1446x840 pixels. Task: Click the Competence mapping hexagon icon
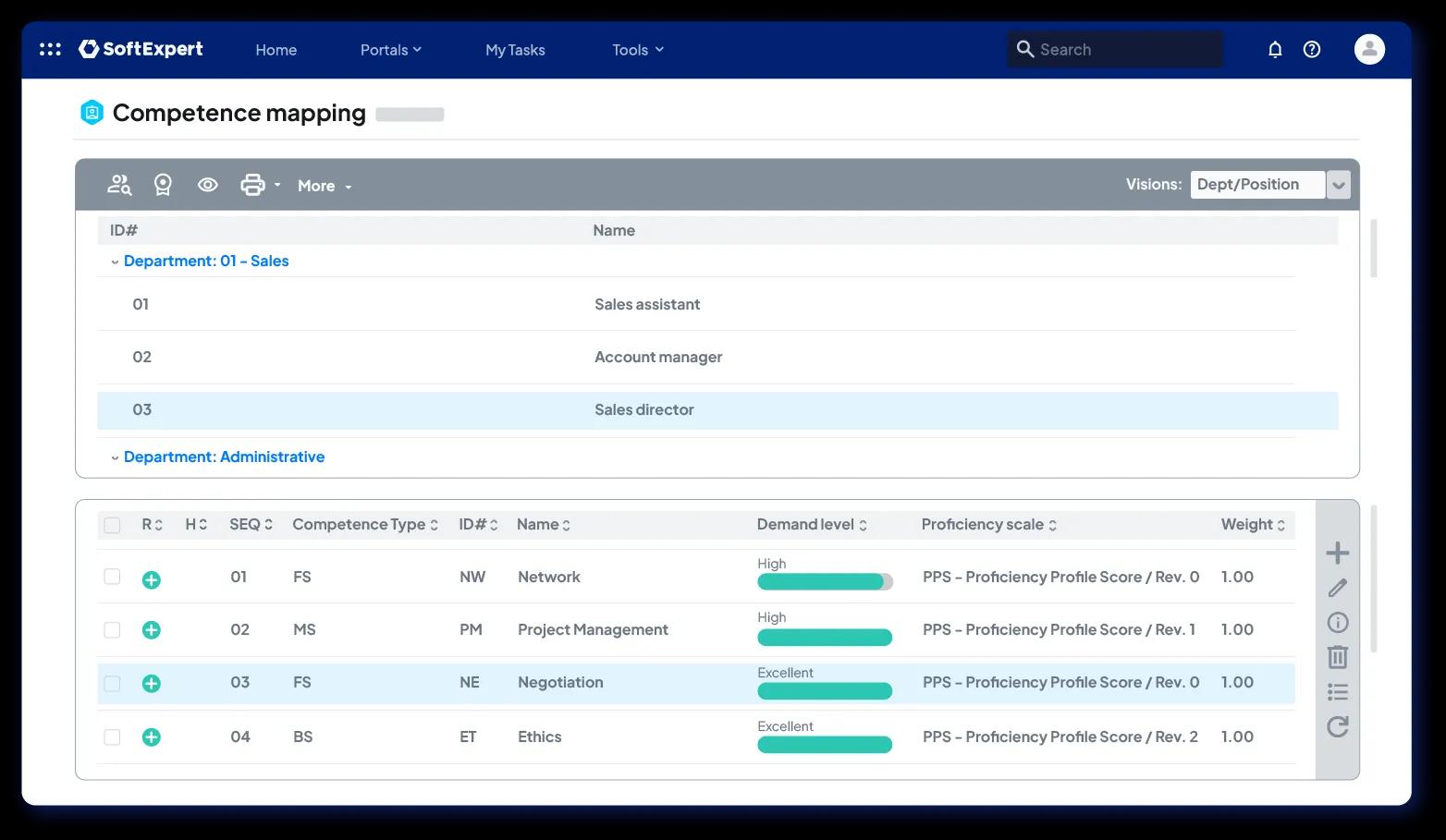point(92,113)
